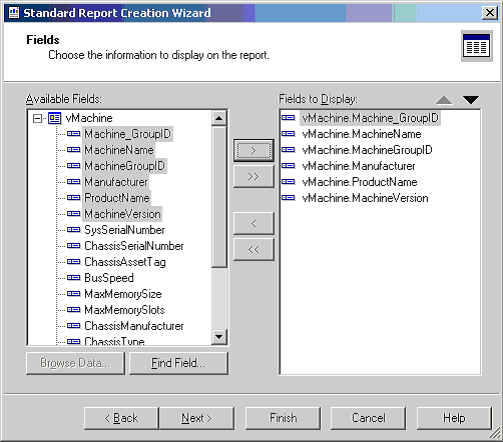Select Manufacturer in Available Fields
Screen dimensions: 503x442
coord(116,182)
